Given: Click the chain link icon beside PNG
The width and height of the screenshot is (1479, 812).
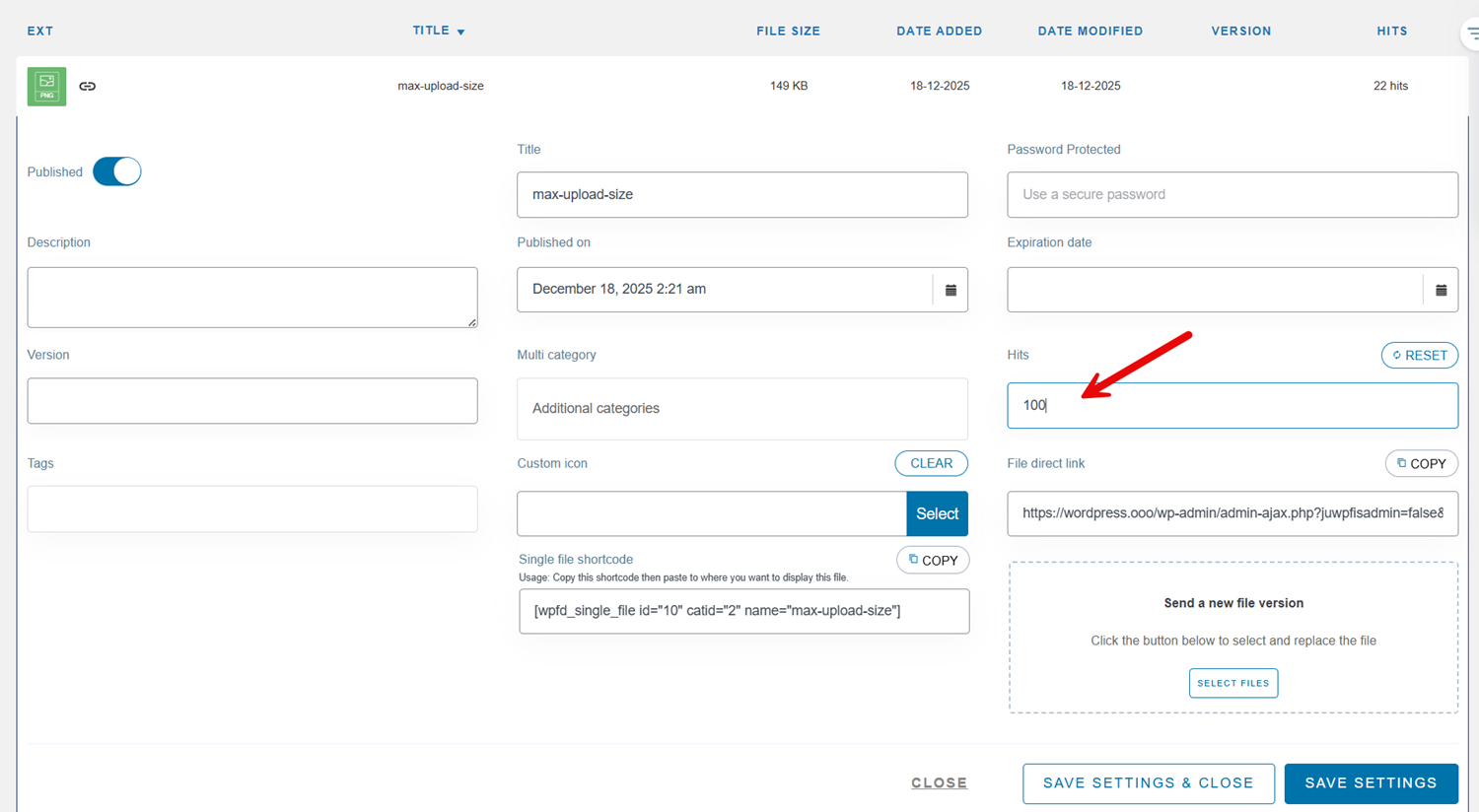Looking at the screenshot, I should coord(88,87).
